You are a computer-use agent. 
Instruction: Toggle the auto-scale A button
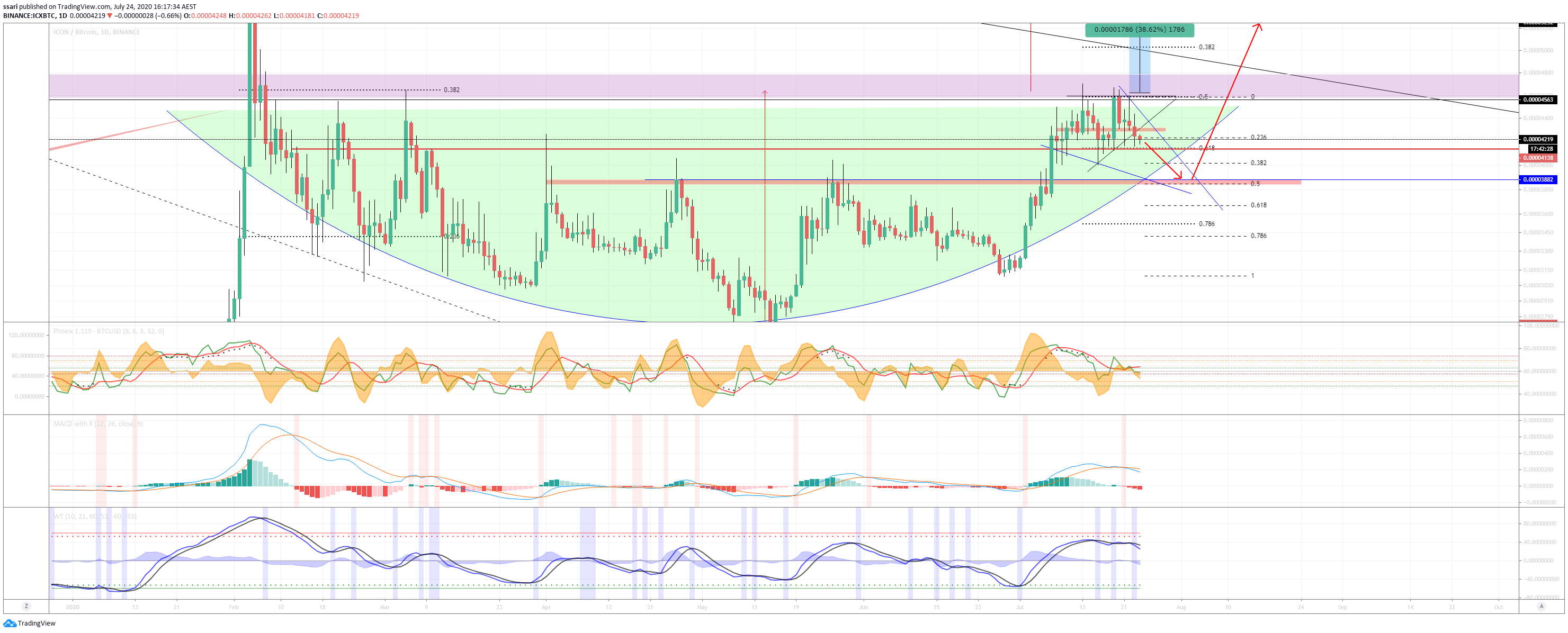(1541, 606)
